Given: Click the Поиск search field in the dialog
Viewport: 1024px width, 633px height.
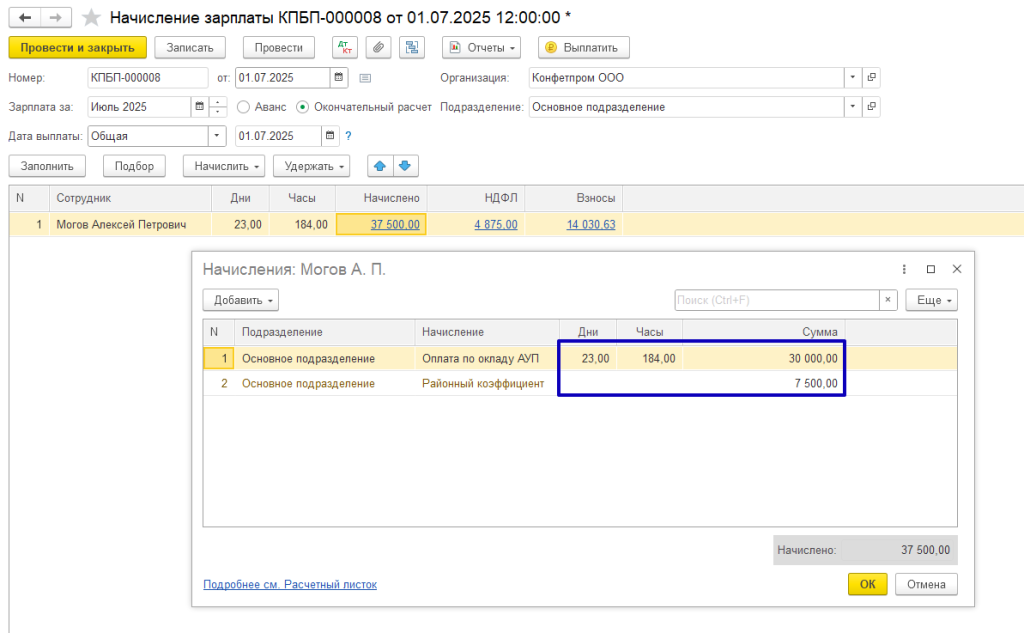Looking at the screenshot, I should [776, 300].
